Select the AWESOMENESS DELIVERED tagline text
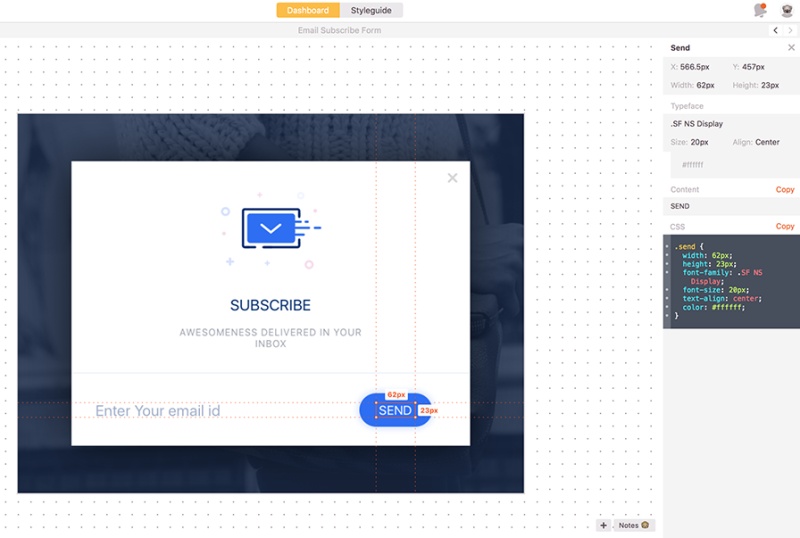Image resolution: width=800 pixels, height=538 pixels. click(x=270, y=338)
